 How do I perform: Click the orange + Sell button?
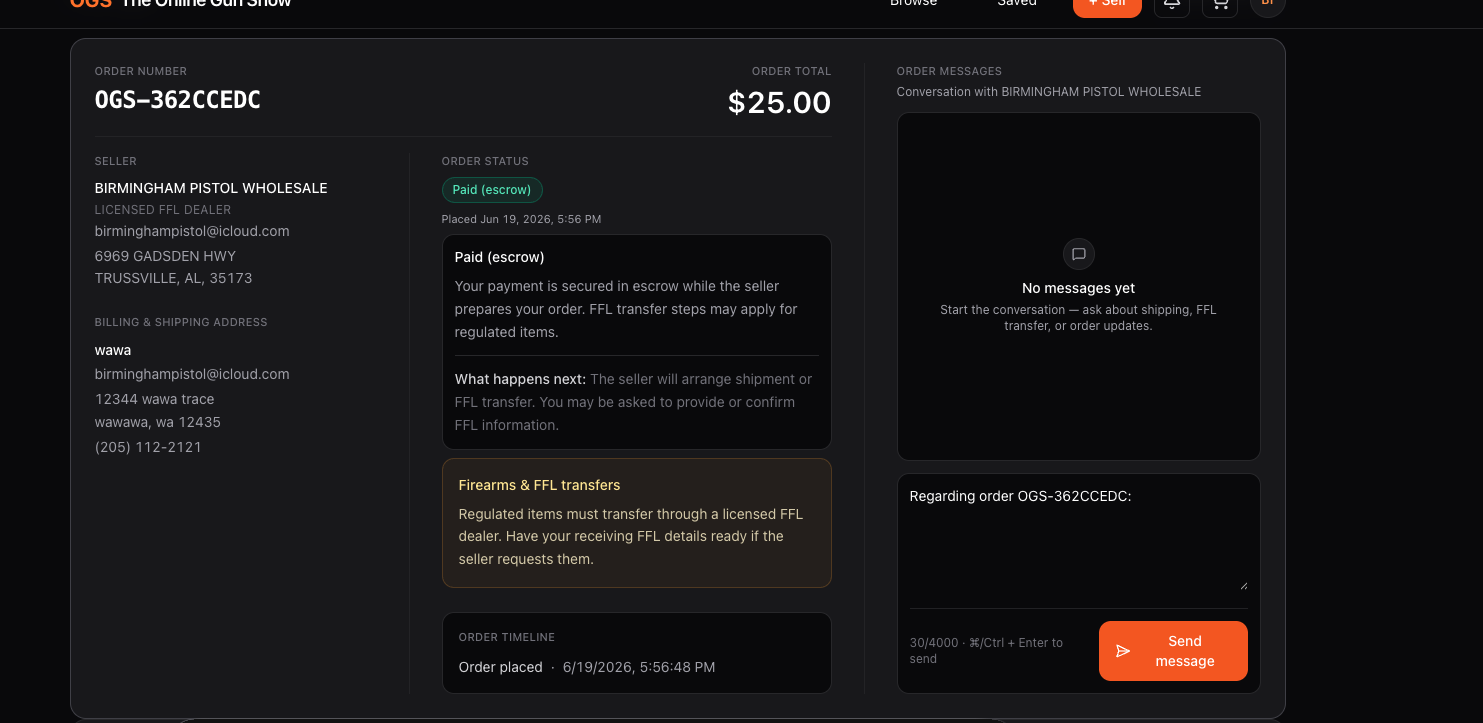pos(1107,4)
